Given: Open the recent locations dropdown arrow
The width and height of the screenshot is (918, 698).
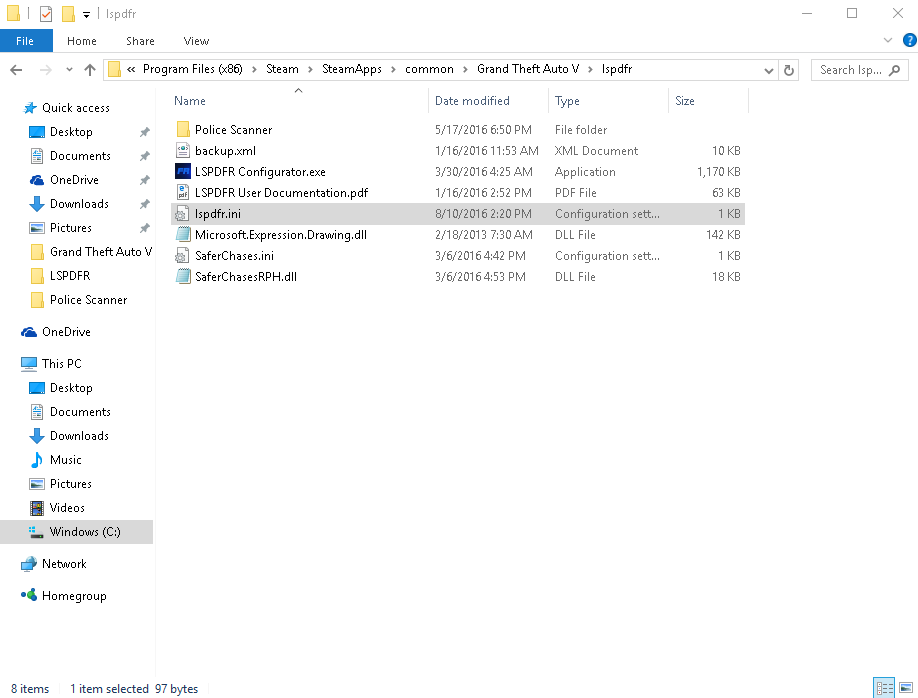Looking at the screenshot, I should tap(69, 70).
